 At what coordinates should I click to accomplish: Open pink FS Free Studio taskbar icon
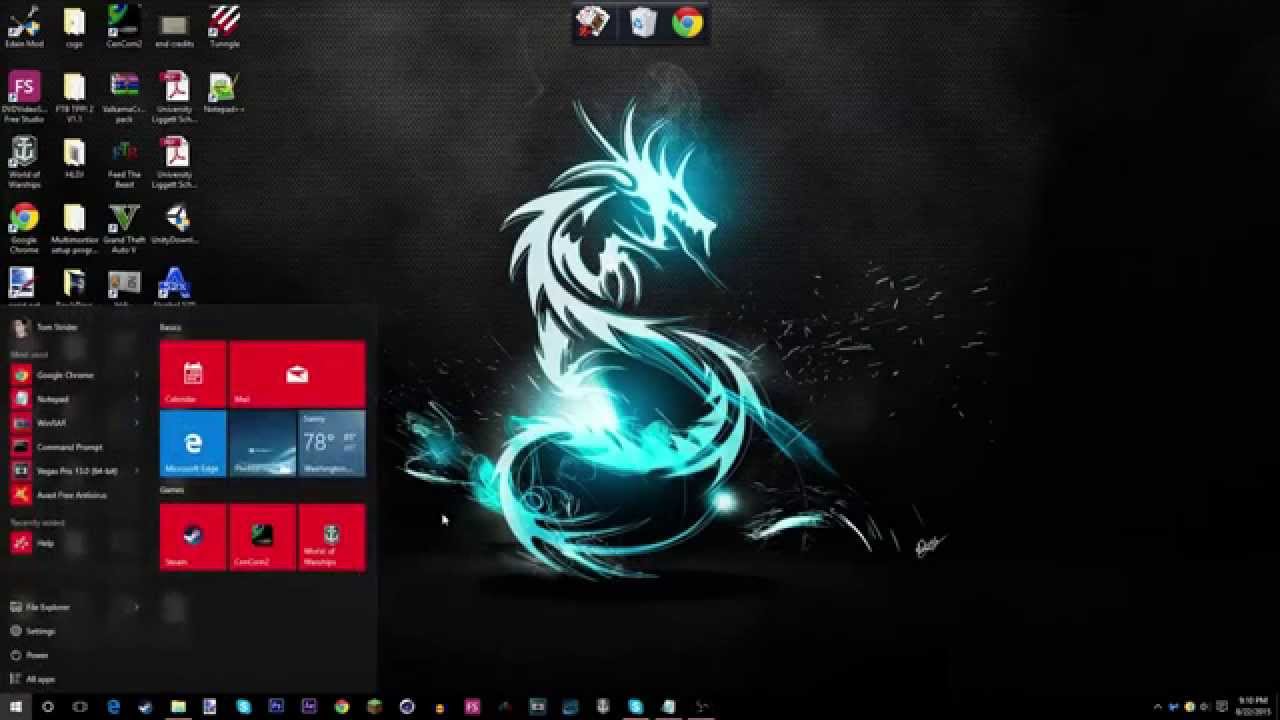[472, 707]
